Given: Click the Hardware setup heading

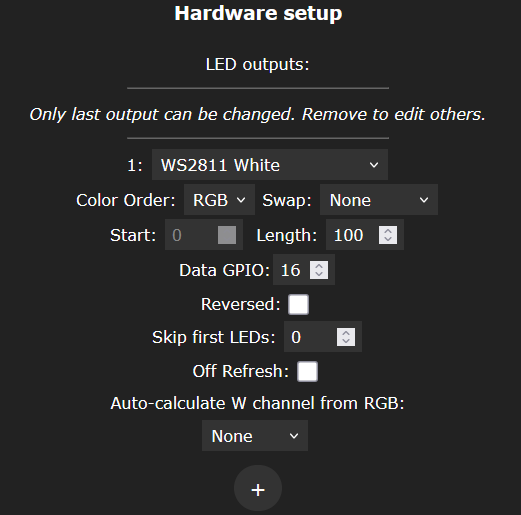Looking at the screenshot, I should coord(258,13).
